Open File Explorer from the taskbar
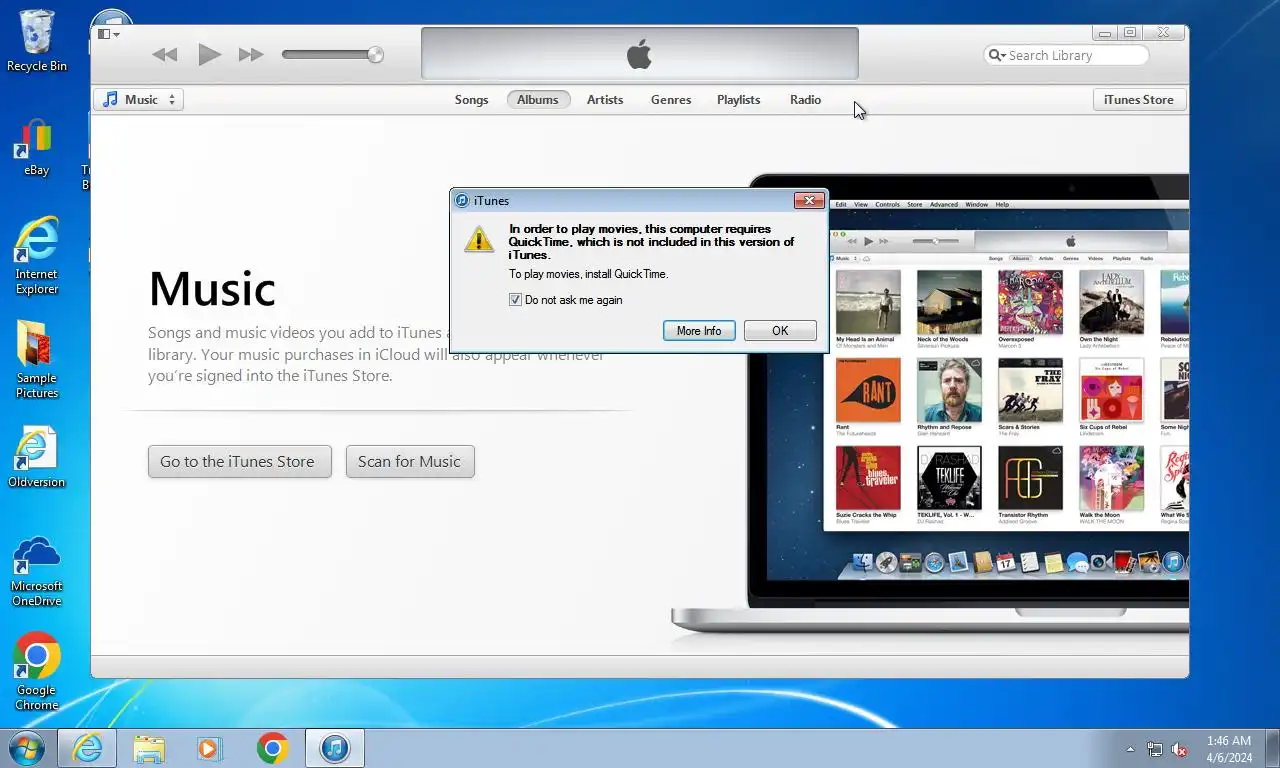Viewport: 1280px width, 768px height. (149, 748)
